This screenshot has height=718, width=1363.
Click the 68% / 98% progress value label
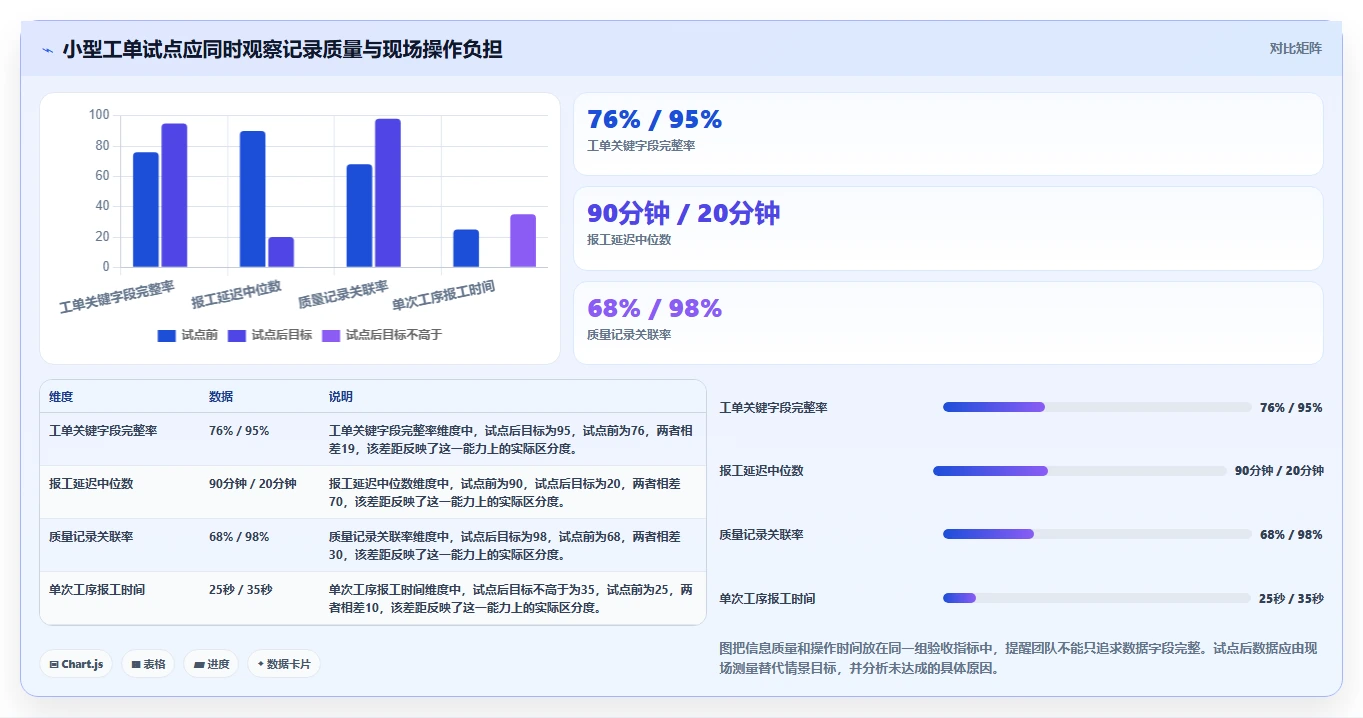click(1291, 535)
